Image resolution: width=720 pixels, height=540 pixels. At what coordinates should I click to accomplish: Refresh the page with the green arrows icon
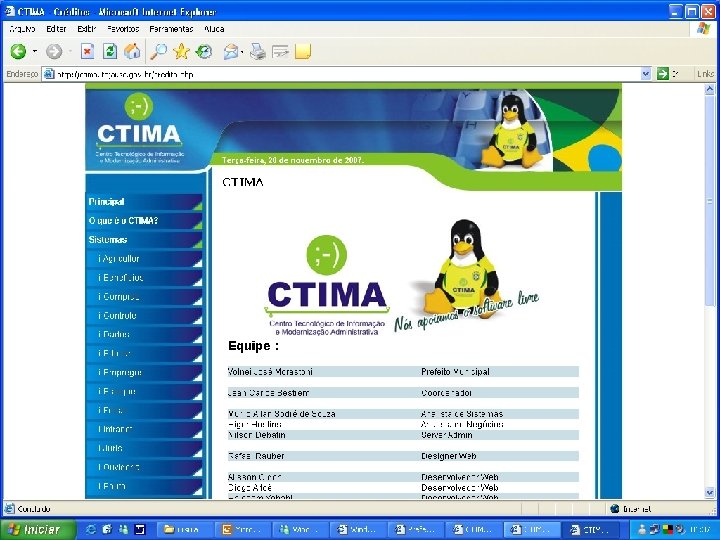110,51
